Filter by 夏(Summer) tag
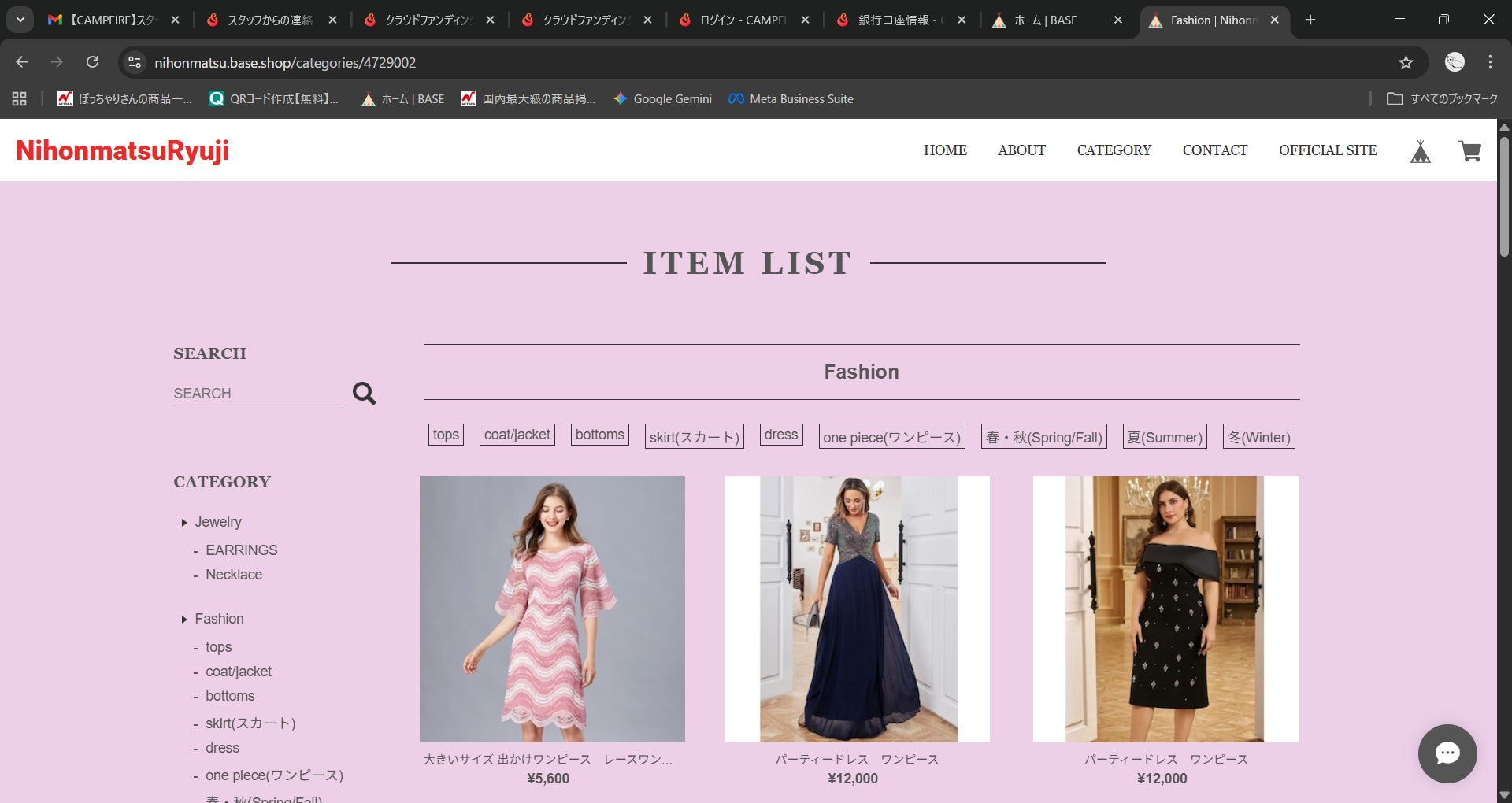The width and height of the screenshot is (1512, 803). [1165, 437]
